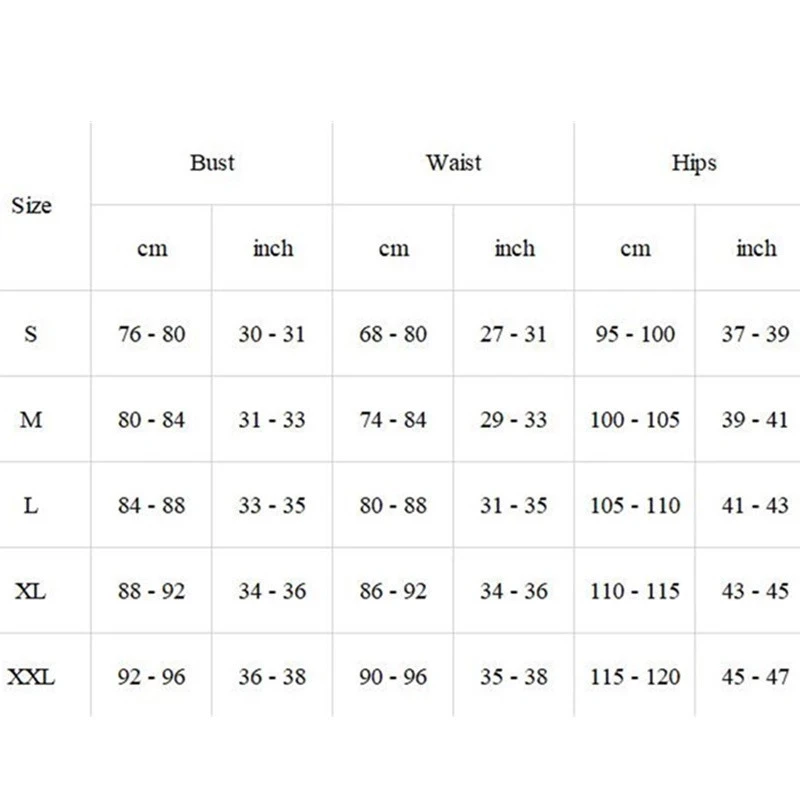
Task: Select the 68 - 80 waist cell
Action: [x=393, y=334]
